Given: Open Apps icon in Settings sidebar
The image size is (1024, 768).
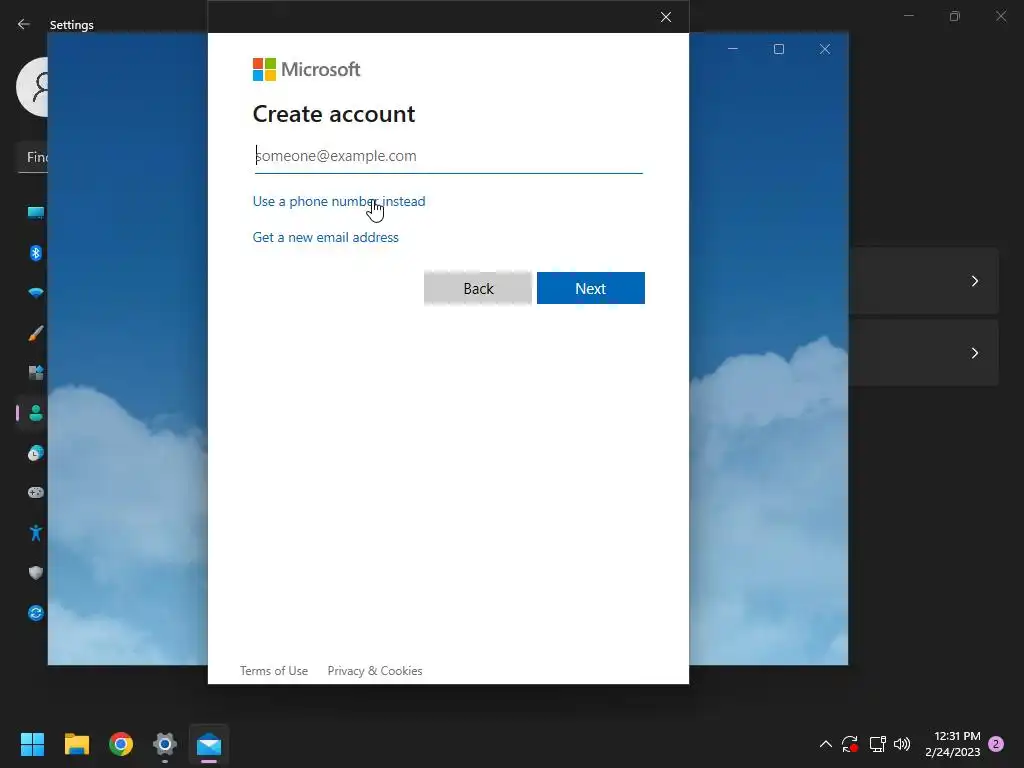Looking at the screenshot, I should 36,373.
